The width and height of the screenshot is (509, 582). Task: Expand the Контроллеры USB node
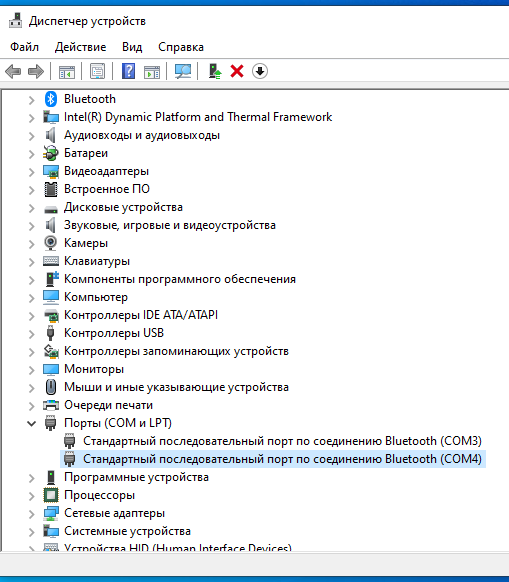32,333
